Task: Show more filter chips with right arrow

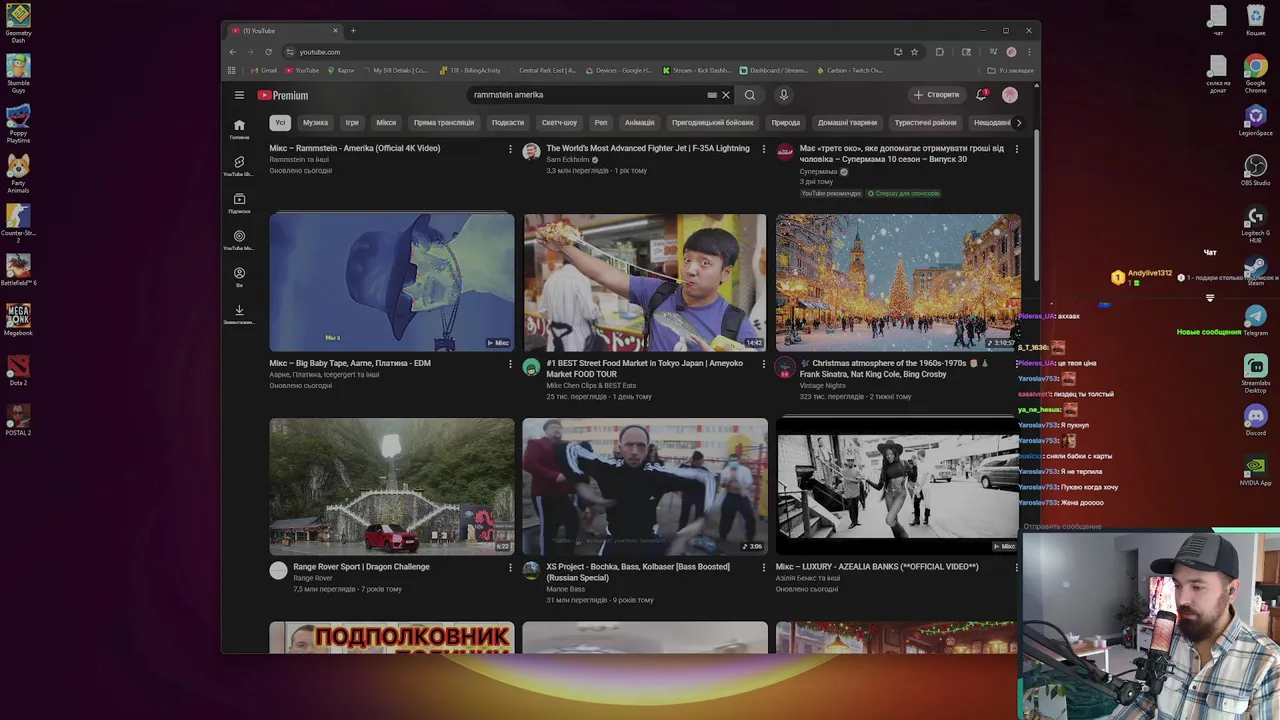Action: pos(1018,123)
